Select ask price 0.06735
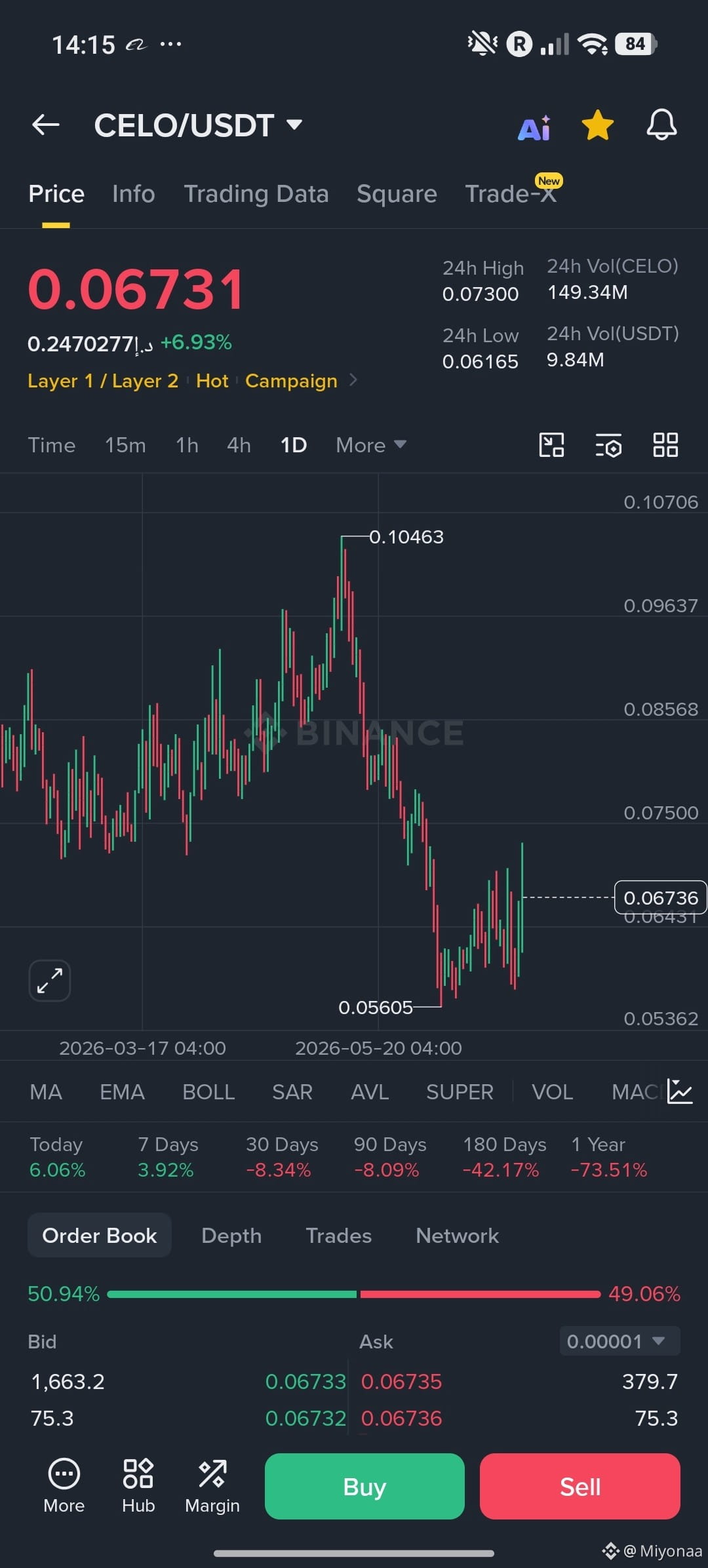The width and height of the screenshot is (708, 1568). pyautogui.click(x=402, y=1381)
